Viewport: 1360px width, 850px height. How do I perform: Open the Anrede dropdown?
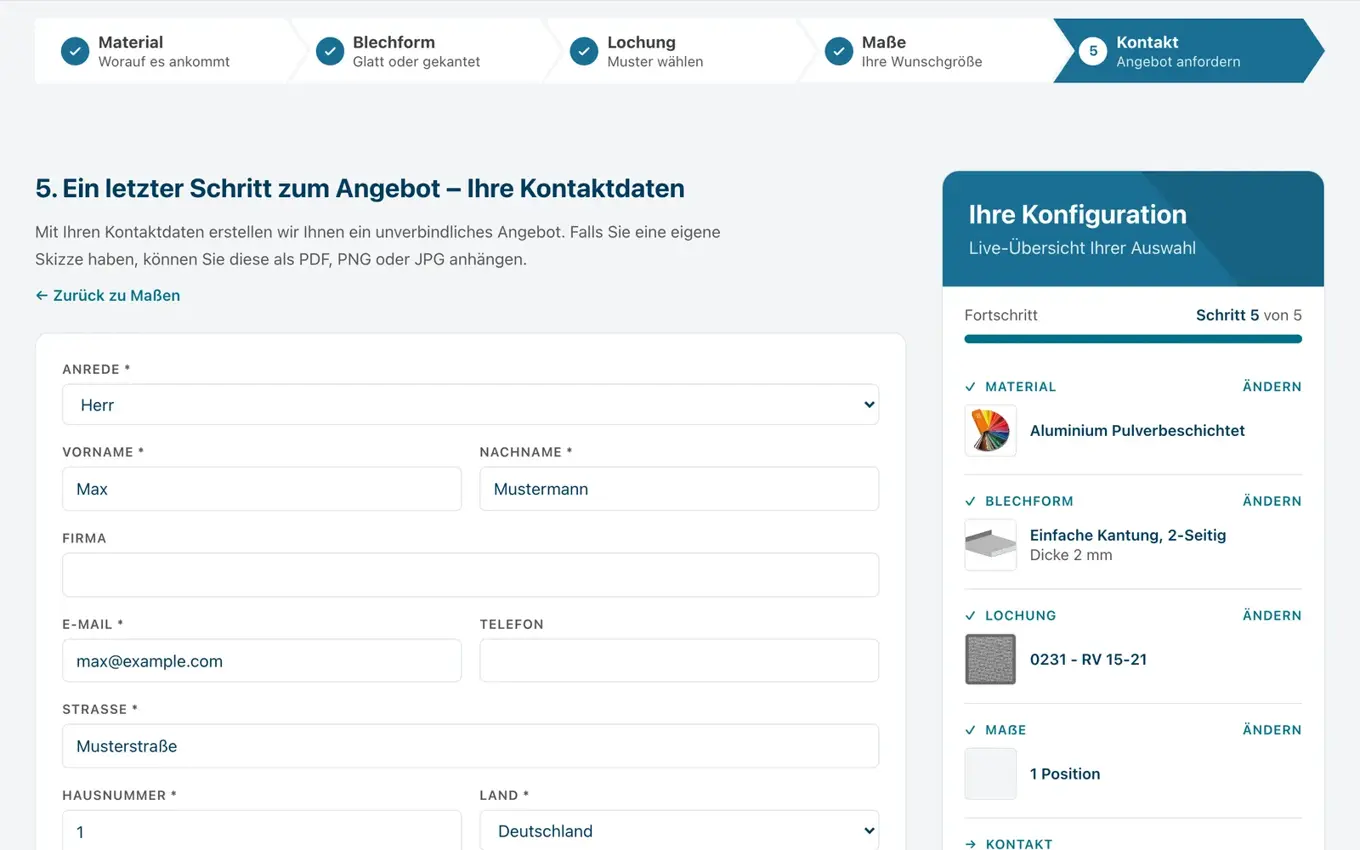pyautogui.click(x=470, y=405)
